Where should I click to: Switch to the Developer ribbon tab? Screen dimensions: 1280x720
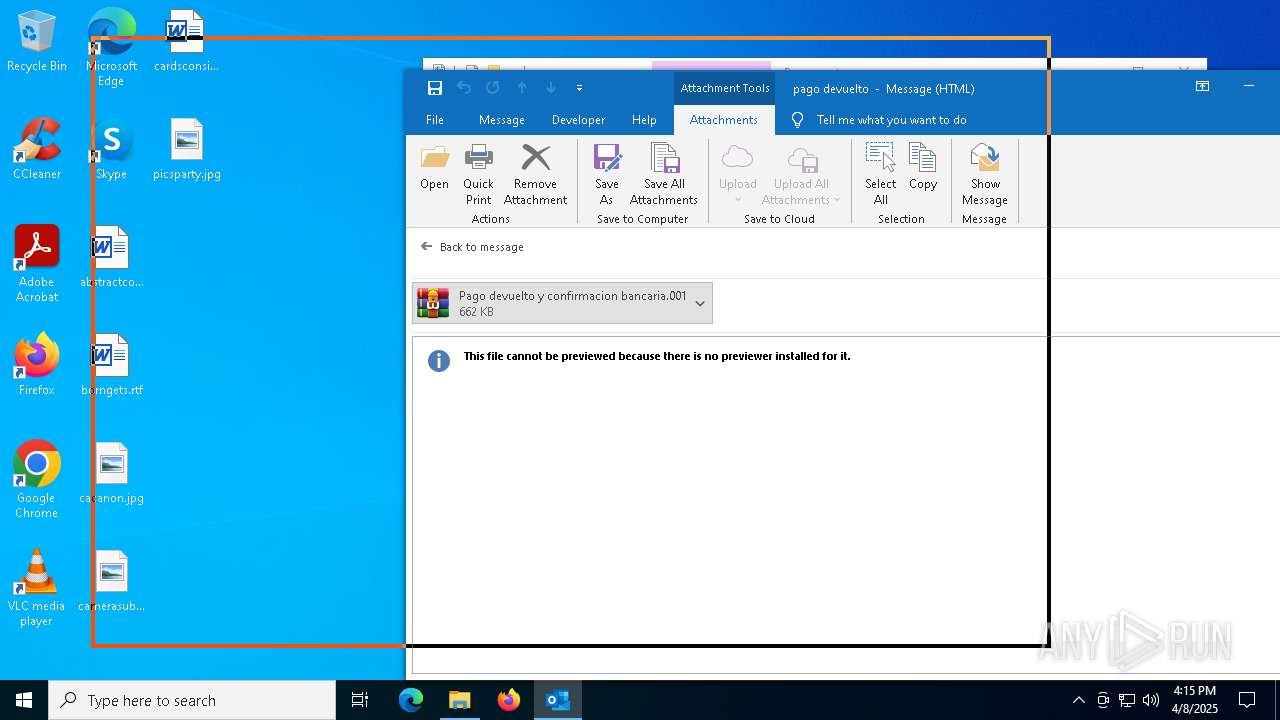[x=578, y=120]
